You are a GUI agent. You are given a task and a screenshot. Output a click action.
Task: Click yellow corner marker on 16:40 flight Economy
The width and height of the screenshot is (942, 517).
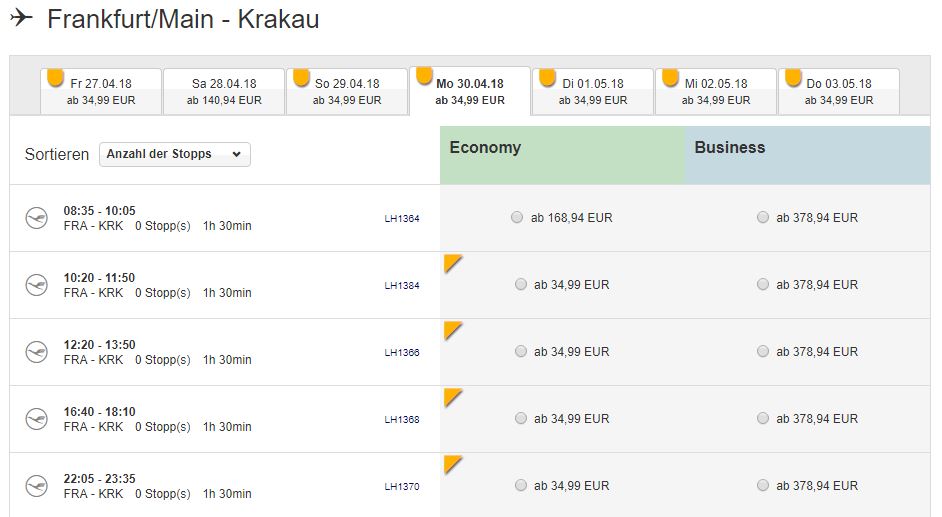coord(451,396)
